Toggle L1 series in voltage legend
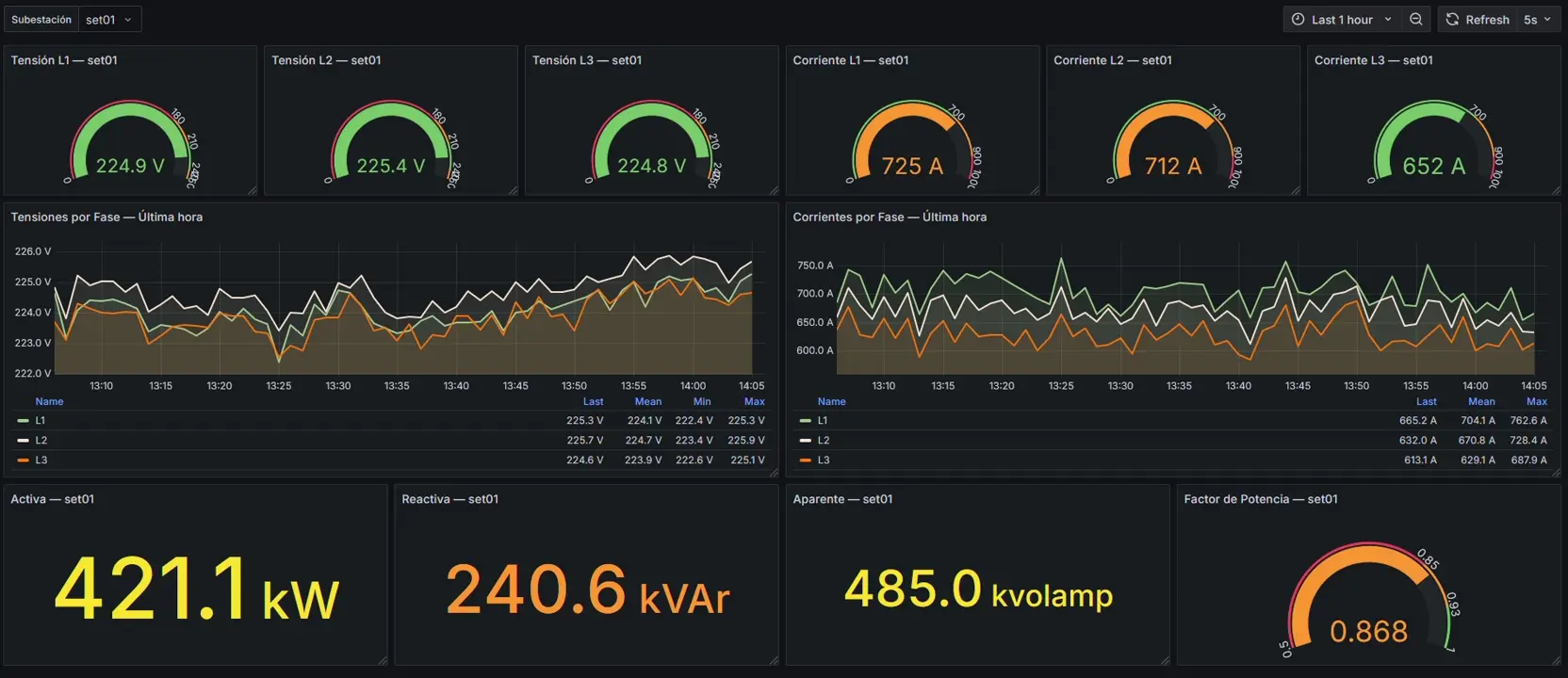 (40, 421)
